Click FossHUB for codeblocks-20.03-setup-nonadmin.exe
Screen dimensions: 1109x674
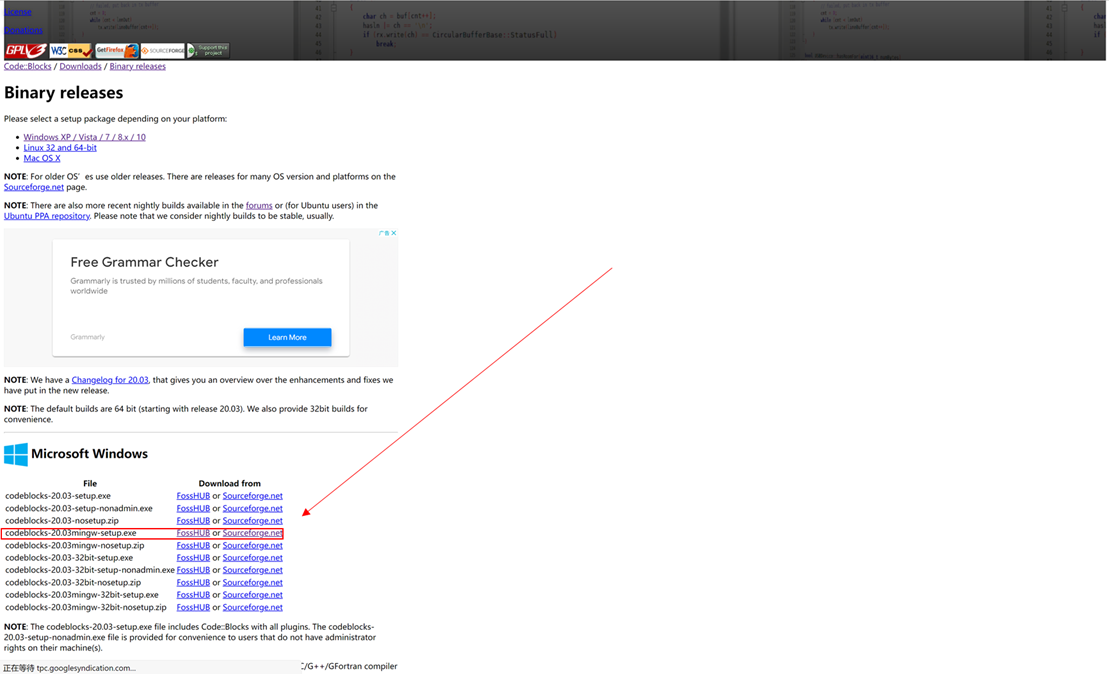(x=193, y=509)
